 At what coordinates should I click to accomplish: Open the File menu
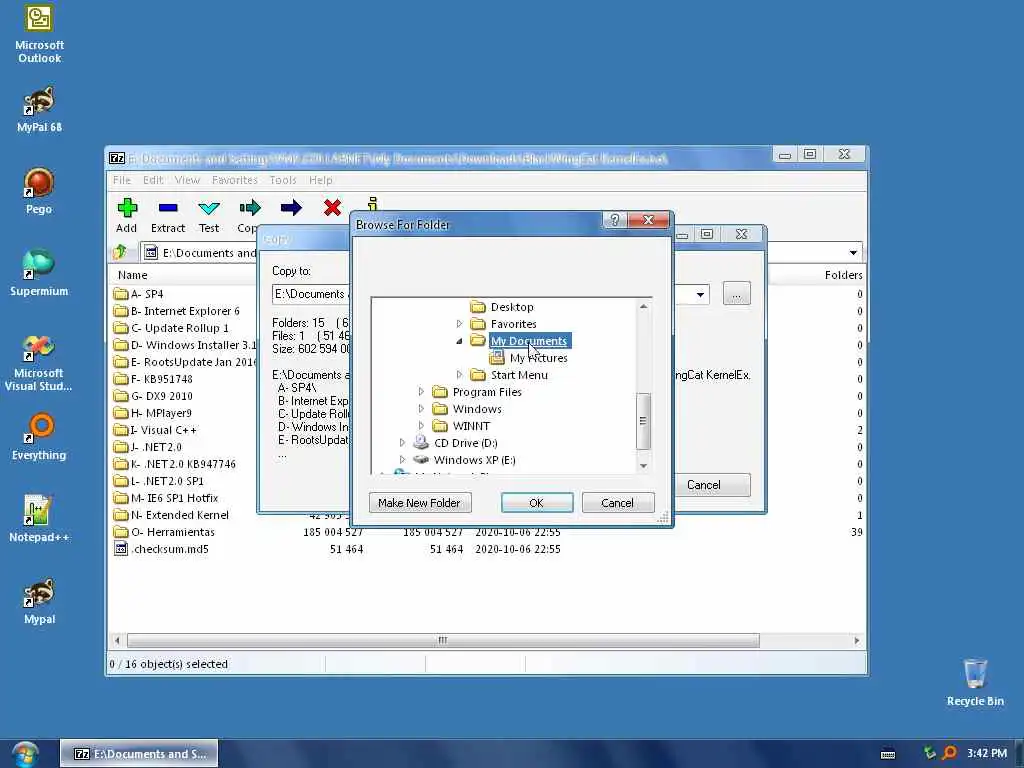tap(121, 180)
